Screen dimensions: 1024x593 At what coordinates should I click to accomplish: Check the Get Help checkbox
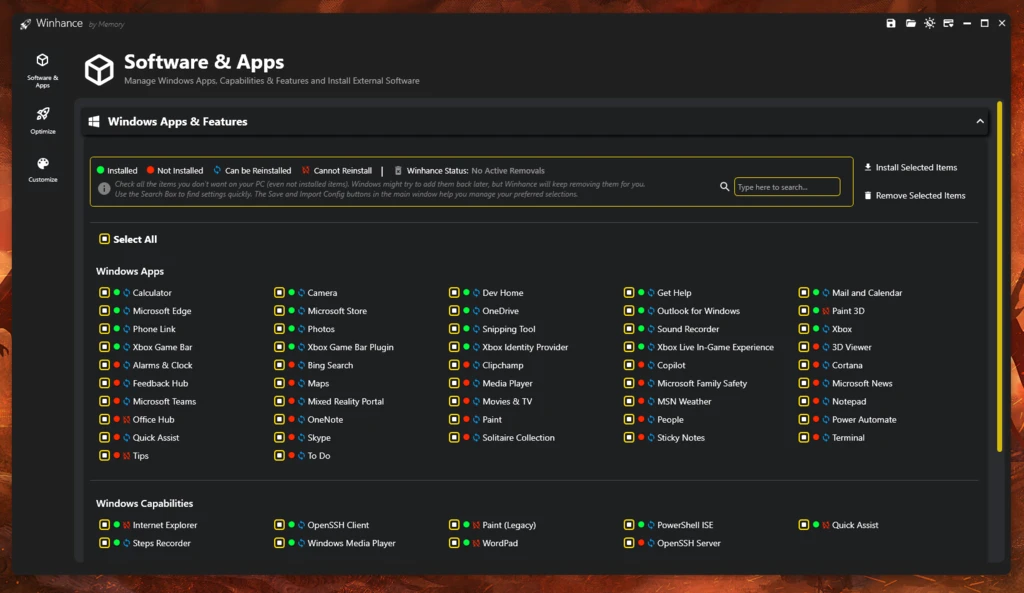[x=629, y=293]
